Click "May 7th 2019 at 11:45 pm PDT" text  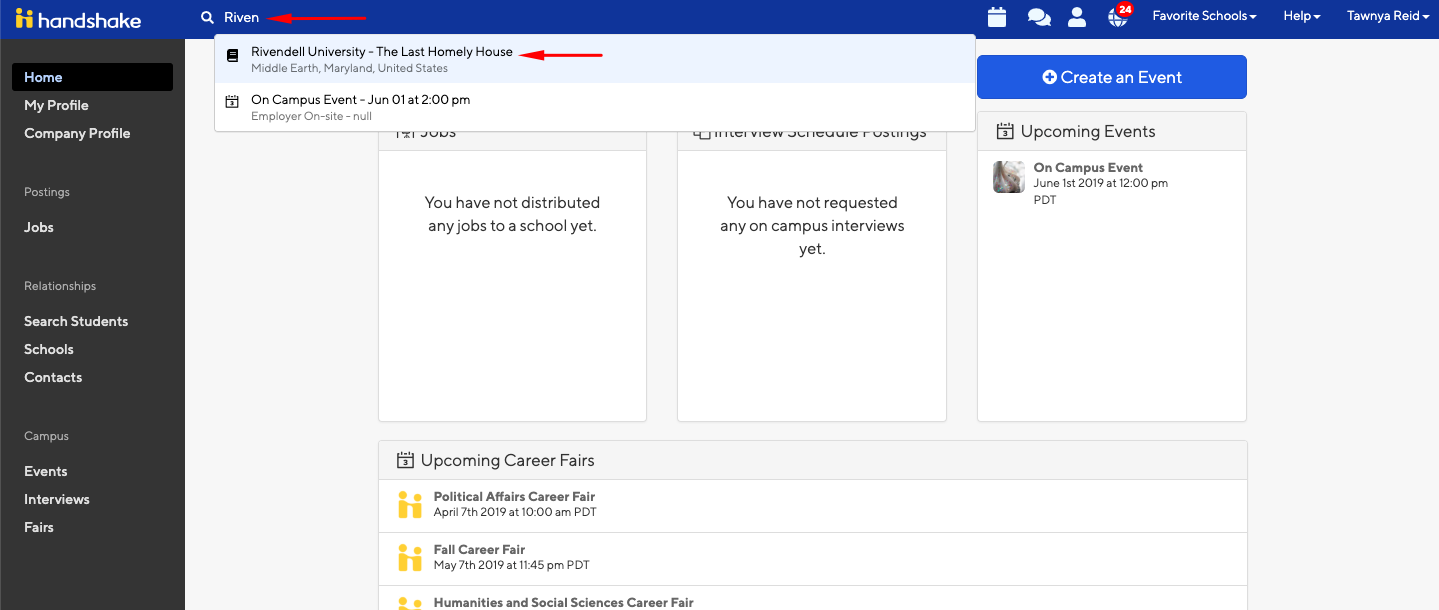pyautogui.click(x=512, y=565)
